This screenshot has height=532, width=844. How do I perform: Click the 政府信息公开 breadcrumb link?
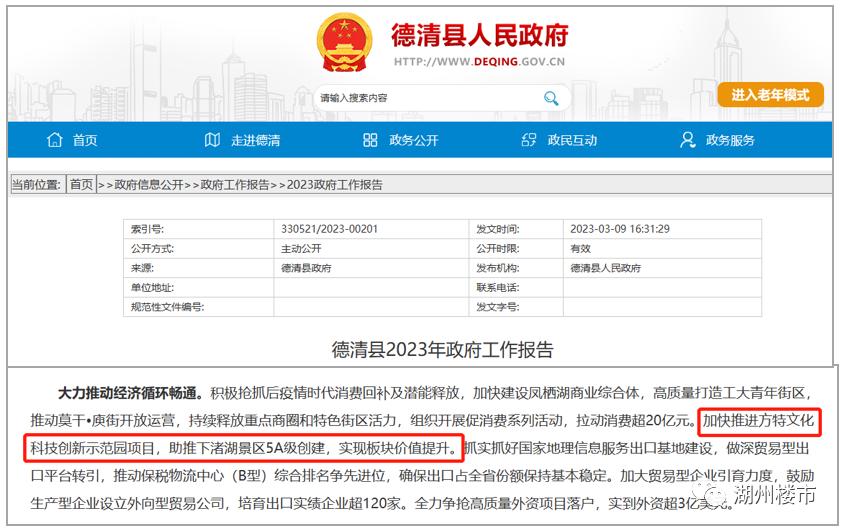[149, 185]
